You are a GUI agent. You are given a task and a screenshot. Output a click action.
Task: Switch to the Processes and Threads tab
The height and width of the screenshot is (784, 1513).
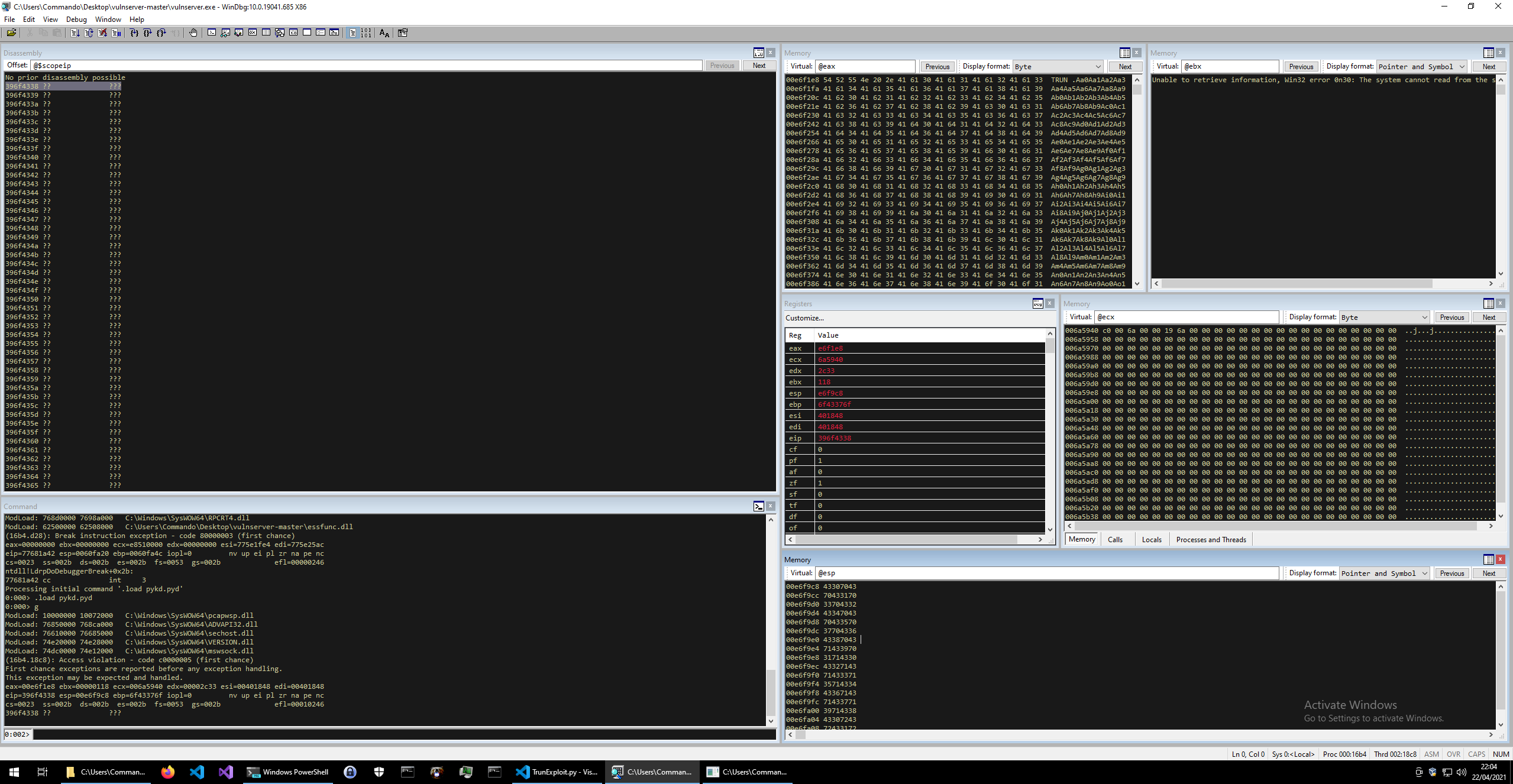(1211, 539)
